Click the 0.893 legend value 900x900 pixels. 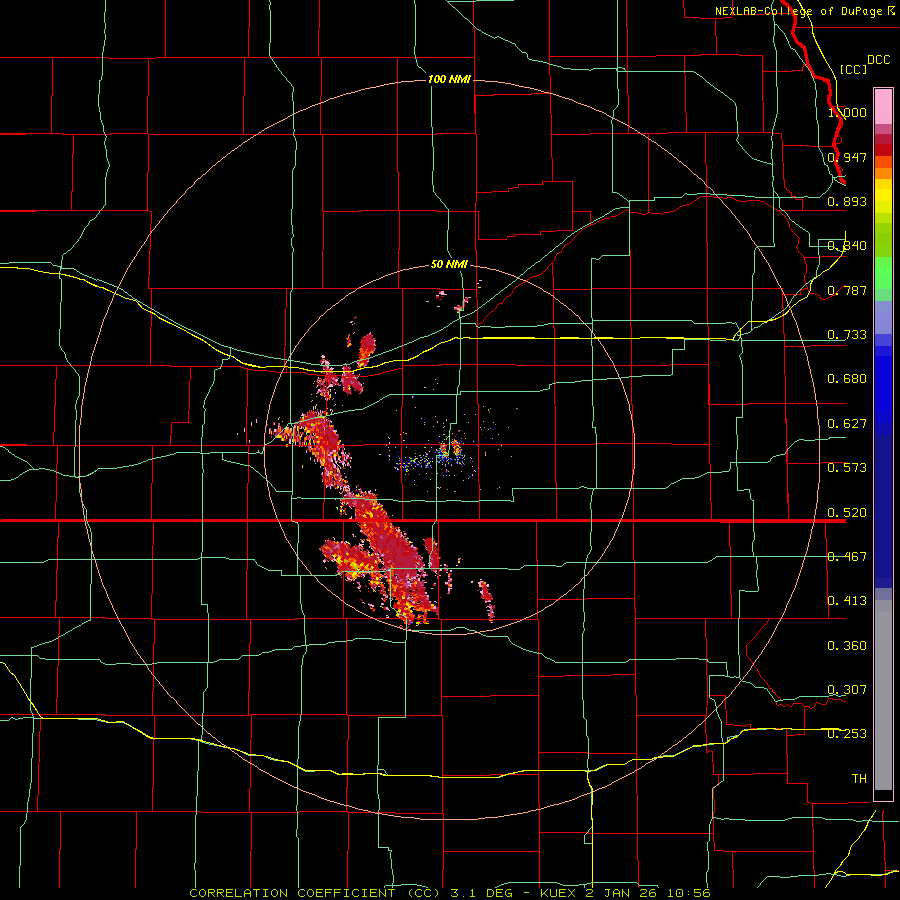847,201
